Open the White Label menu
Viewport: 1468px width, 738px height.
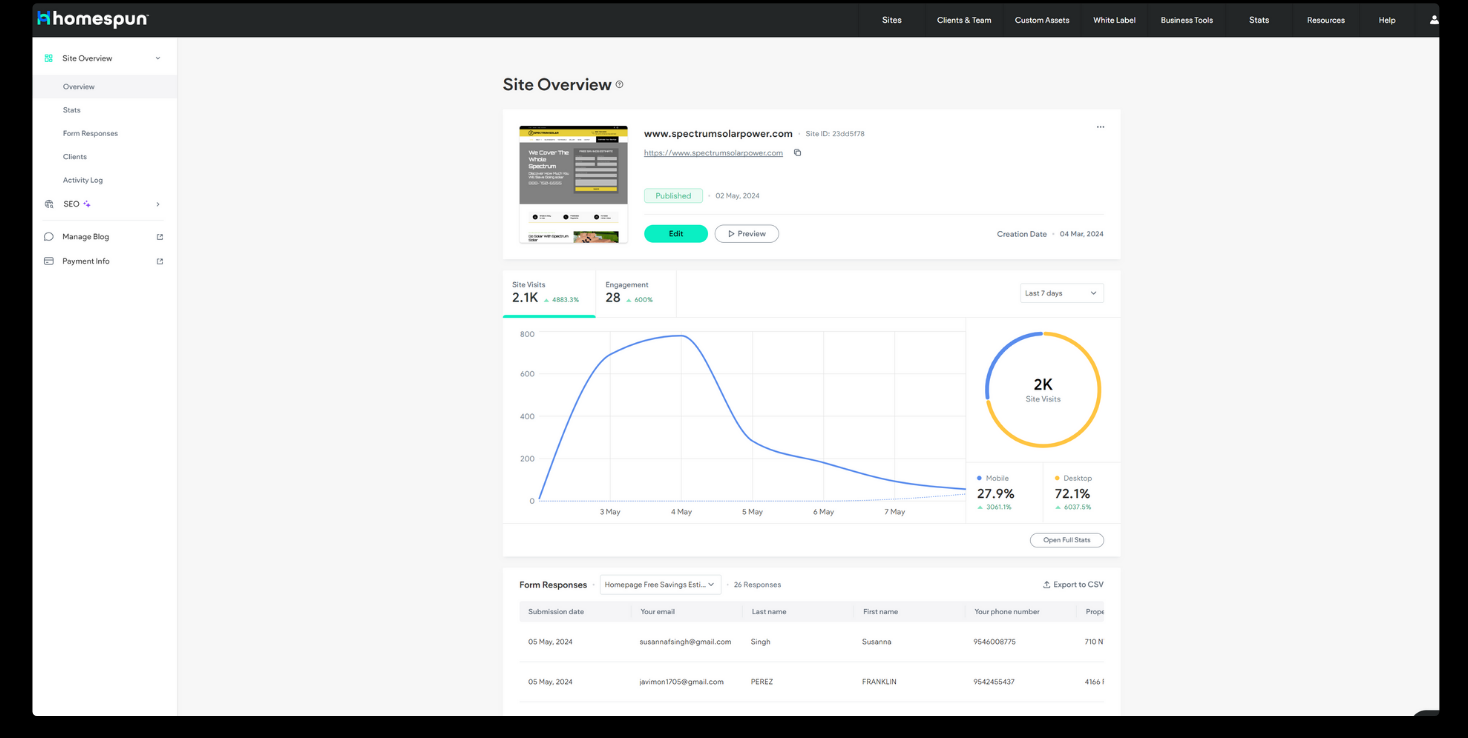pyautogui.click(x=1114, y=20)
